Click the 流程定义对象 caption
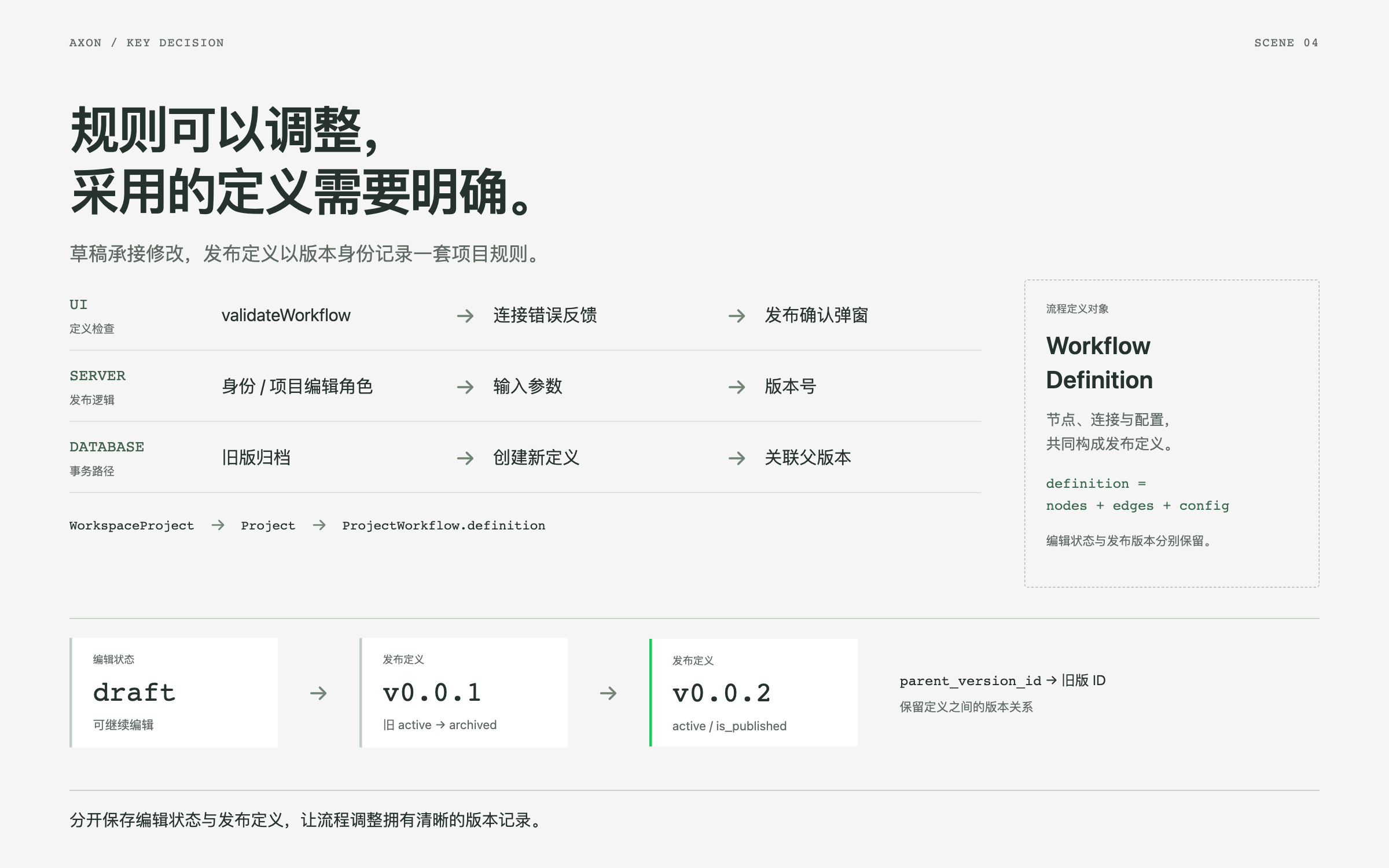The width and height of the screenshot is (1389, 868). click(x=1077, y=309)
